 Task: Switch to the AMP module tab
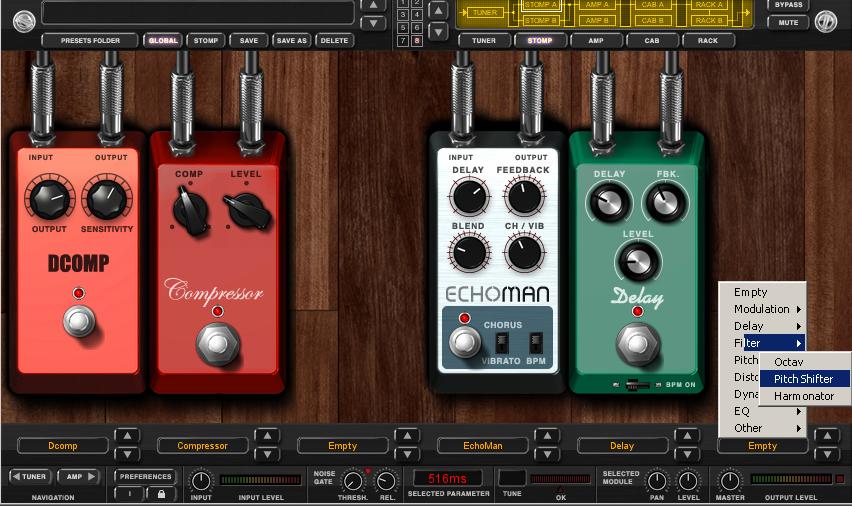(596, 41)
